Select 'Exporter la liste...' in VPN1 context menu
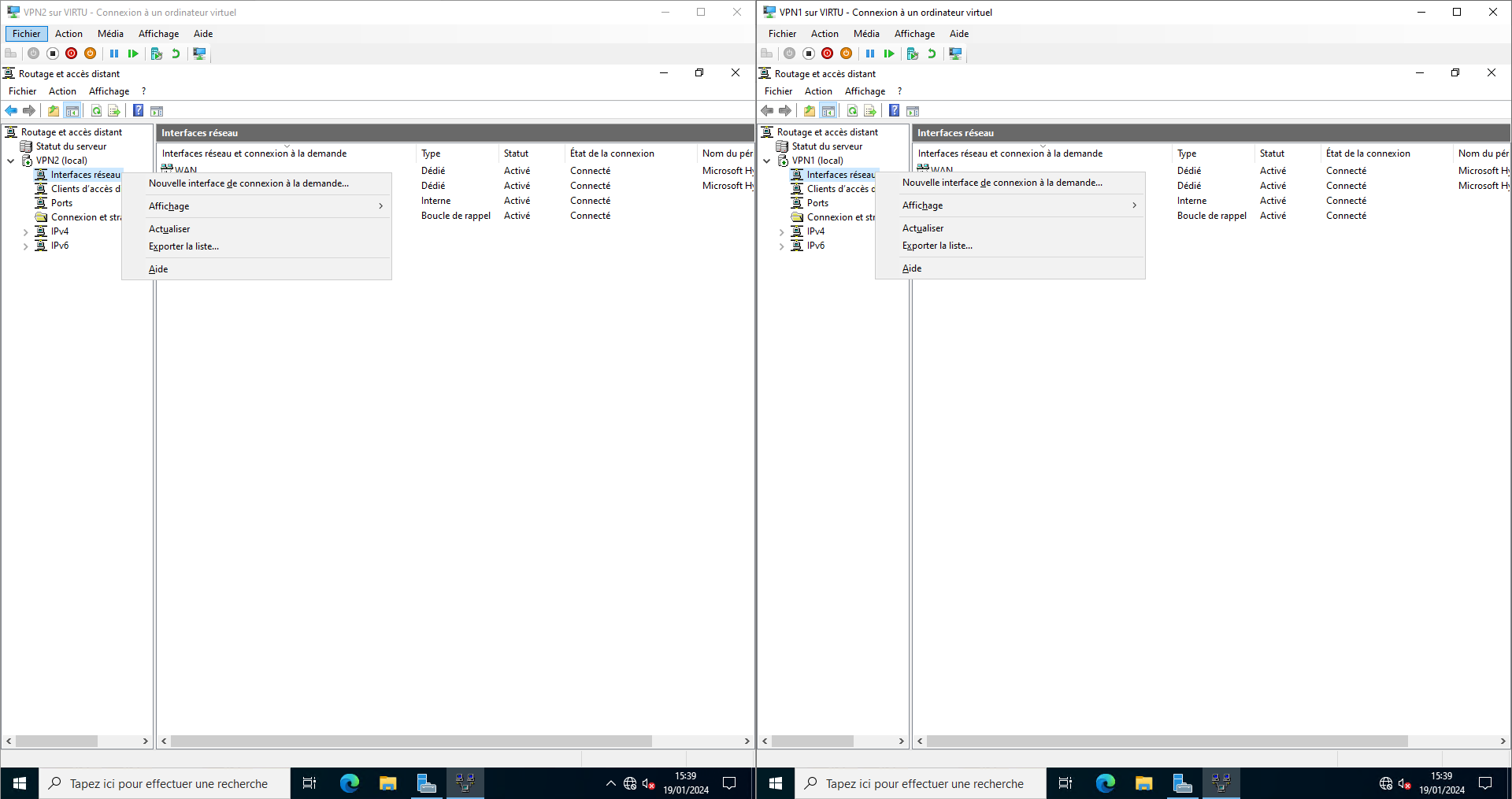The height and width of the screenshot is (799, 1512). click(937, 246)
